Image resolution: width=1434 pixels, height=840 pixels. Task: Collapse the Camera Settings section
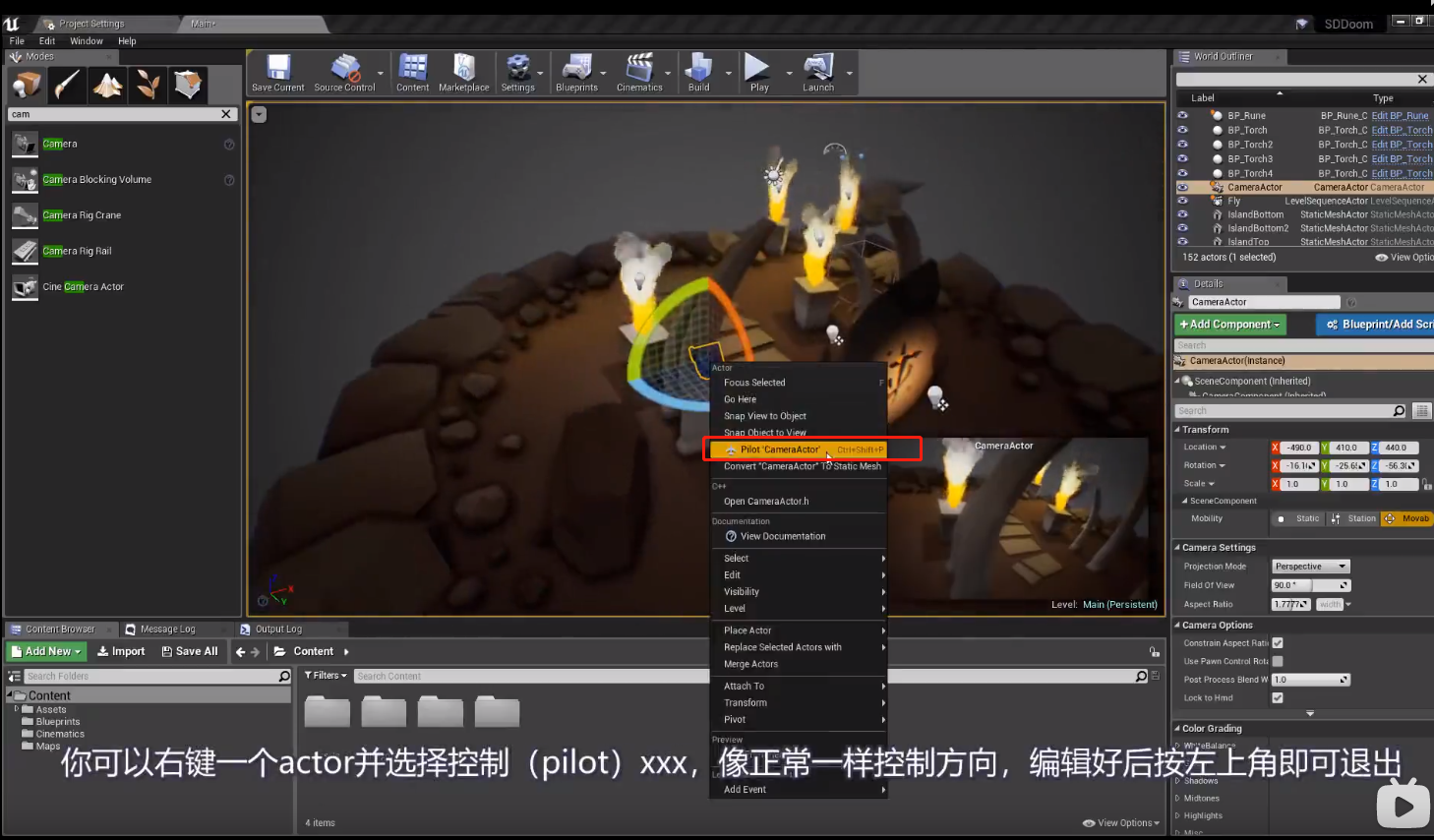(x=1178, y=548)
